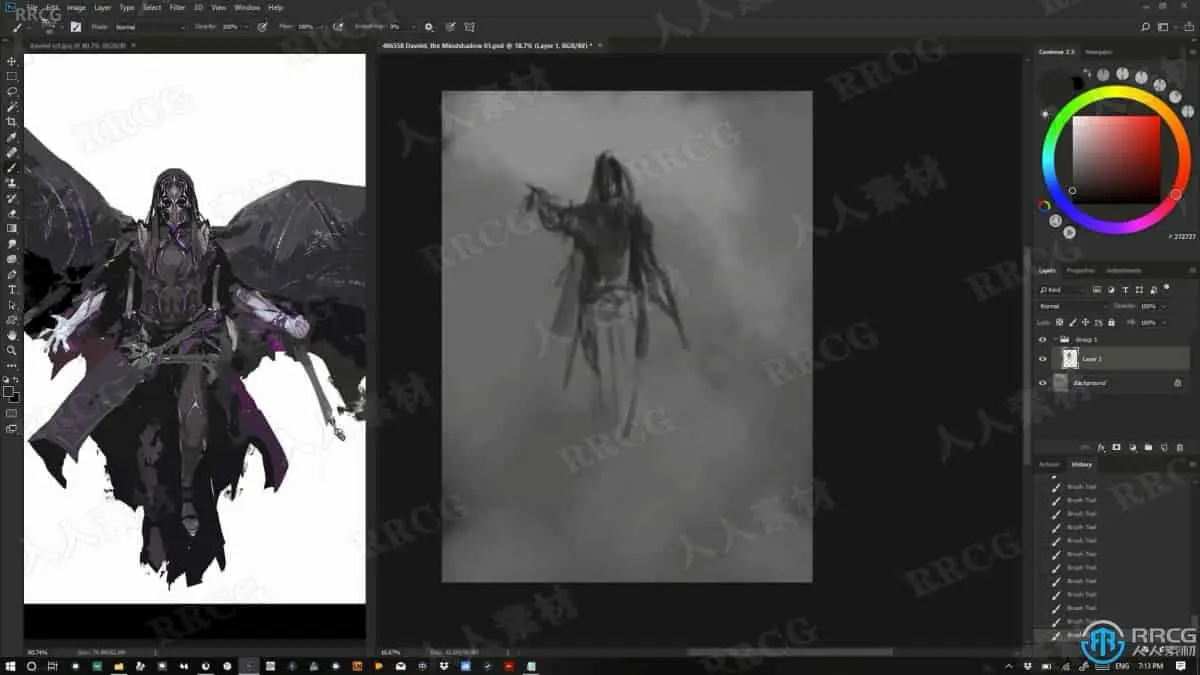Collapse the Group 1 folder arrow
Image resolution: width=1200 pixels, height=675 pixels.
[x=1055, y=340]
